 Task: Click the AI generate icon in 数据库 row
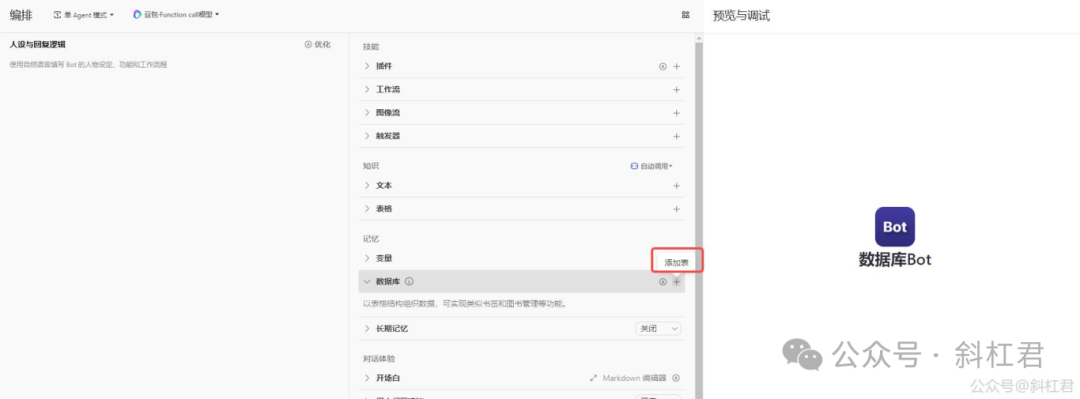(x=663, y=281)
